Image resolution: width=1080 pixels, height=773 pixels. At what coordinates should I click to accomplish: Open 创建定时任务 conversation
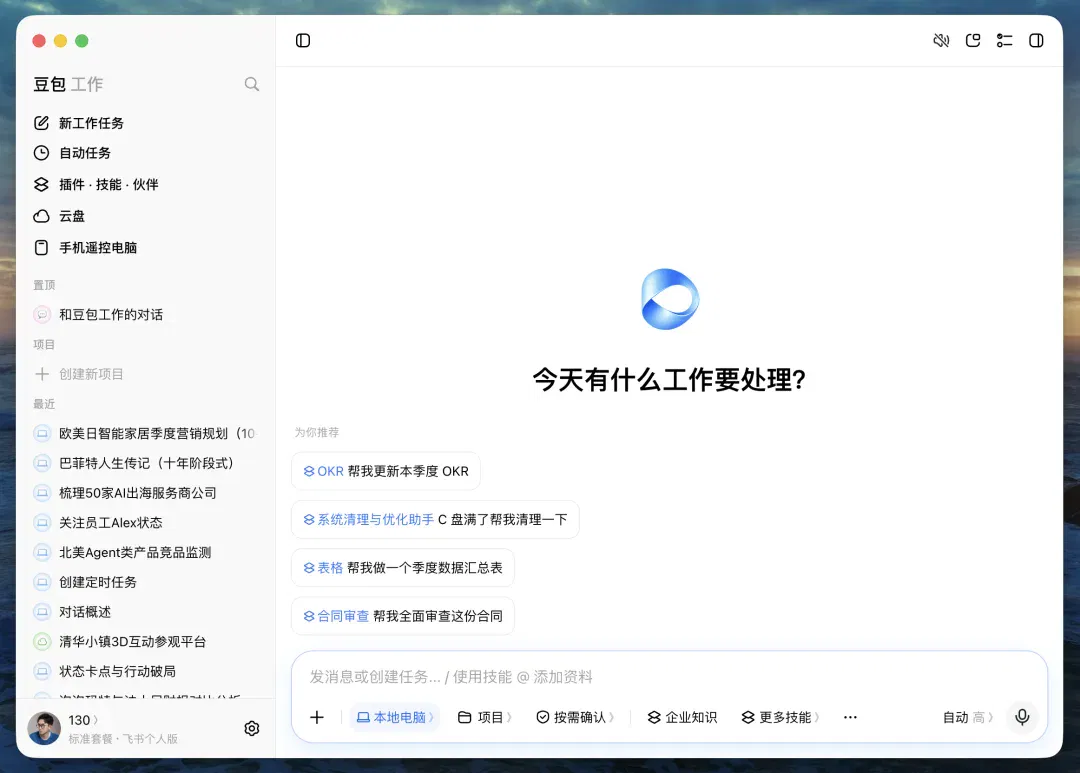coord(145,582)
